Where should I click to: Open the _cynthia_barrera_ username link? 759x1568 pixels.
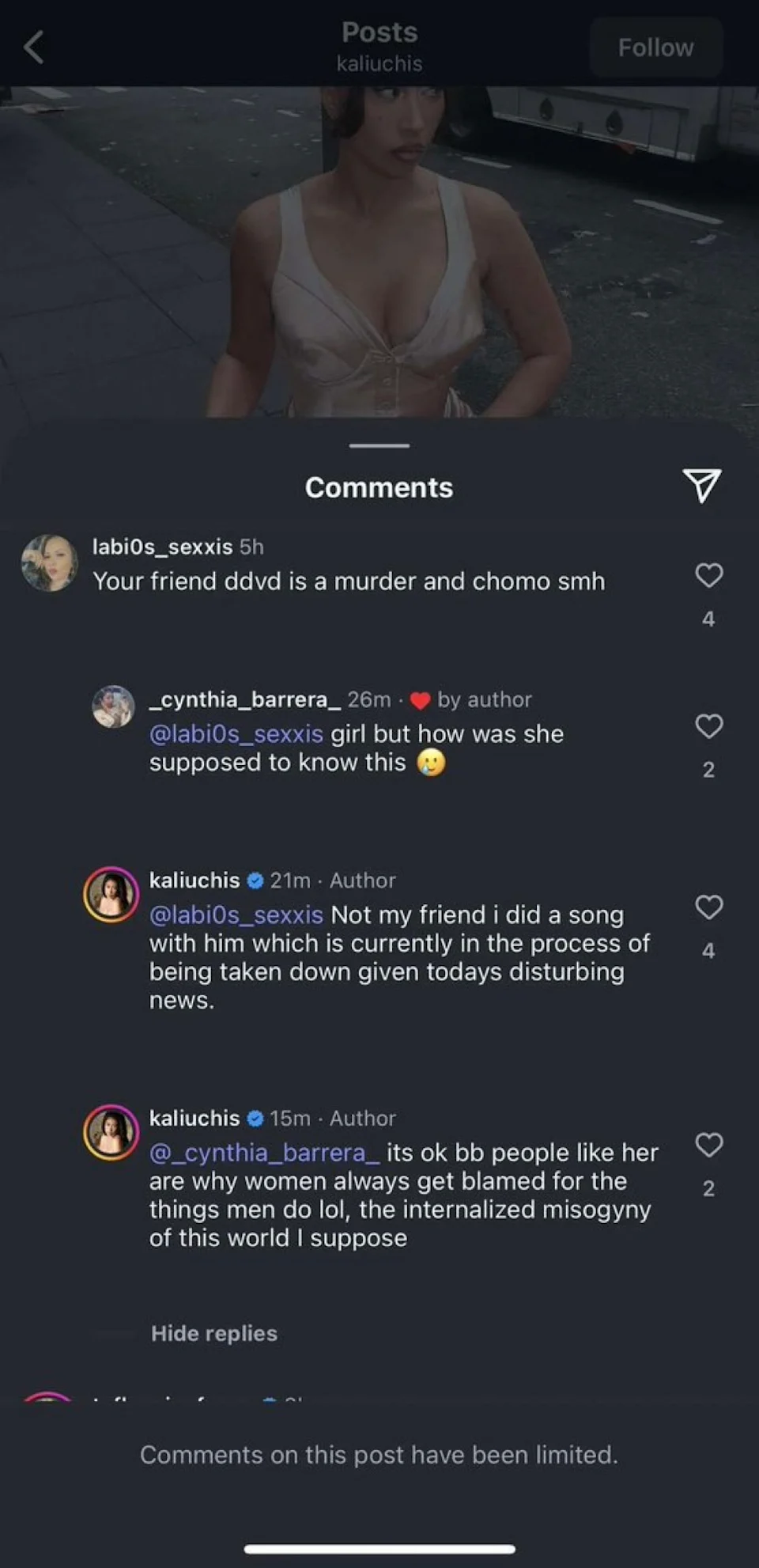(x=245, y=699)
